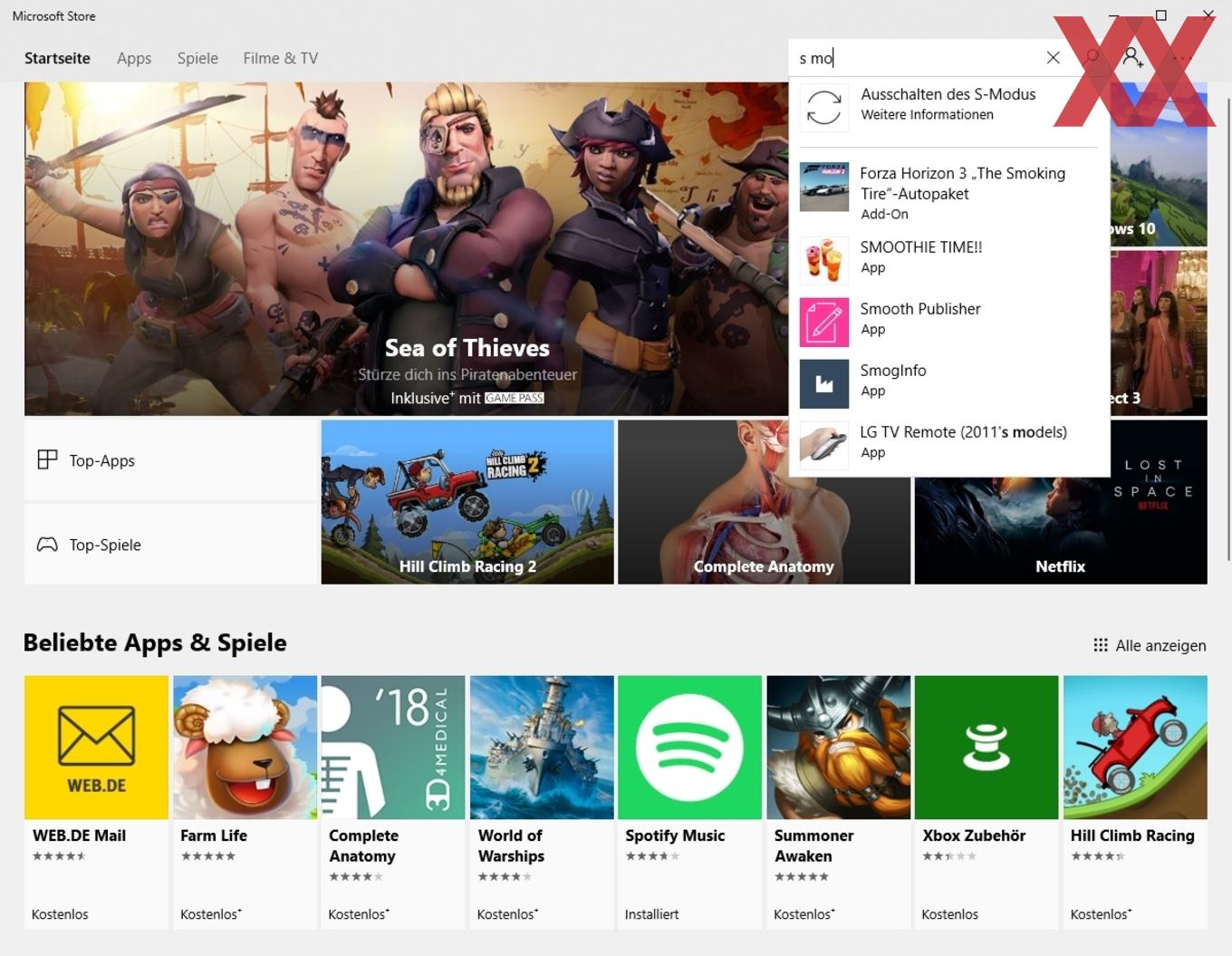
Task: Switch to the Spiele tab
Action: (x=197, y=58)
